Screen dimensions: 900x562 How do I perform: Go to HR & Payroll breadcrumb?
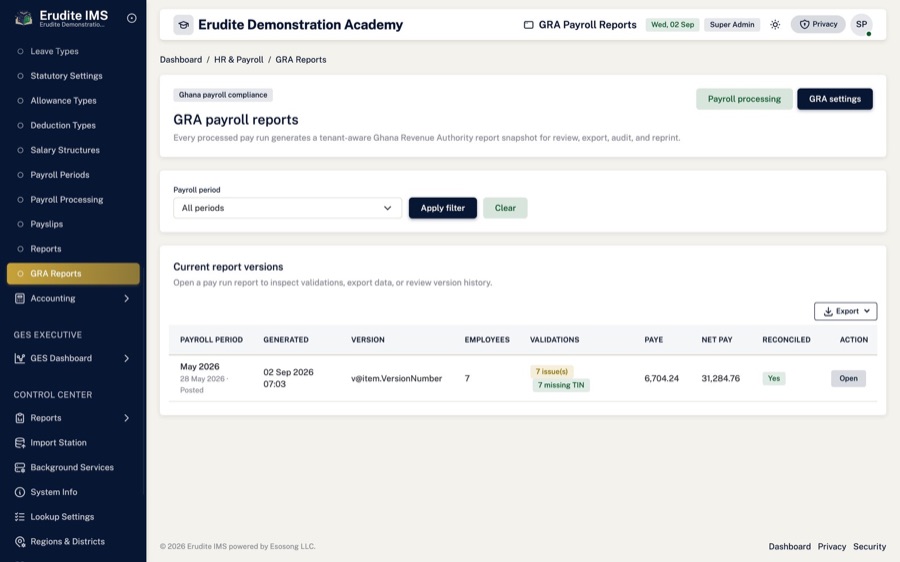(239, 60)
